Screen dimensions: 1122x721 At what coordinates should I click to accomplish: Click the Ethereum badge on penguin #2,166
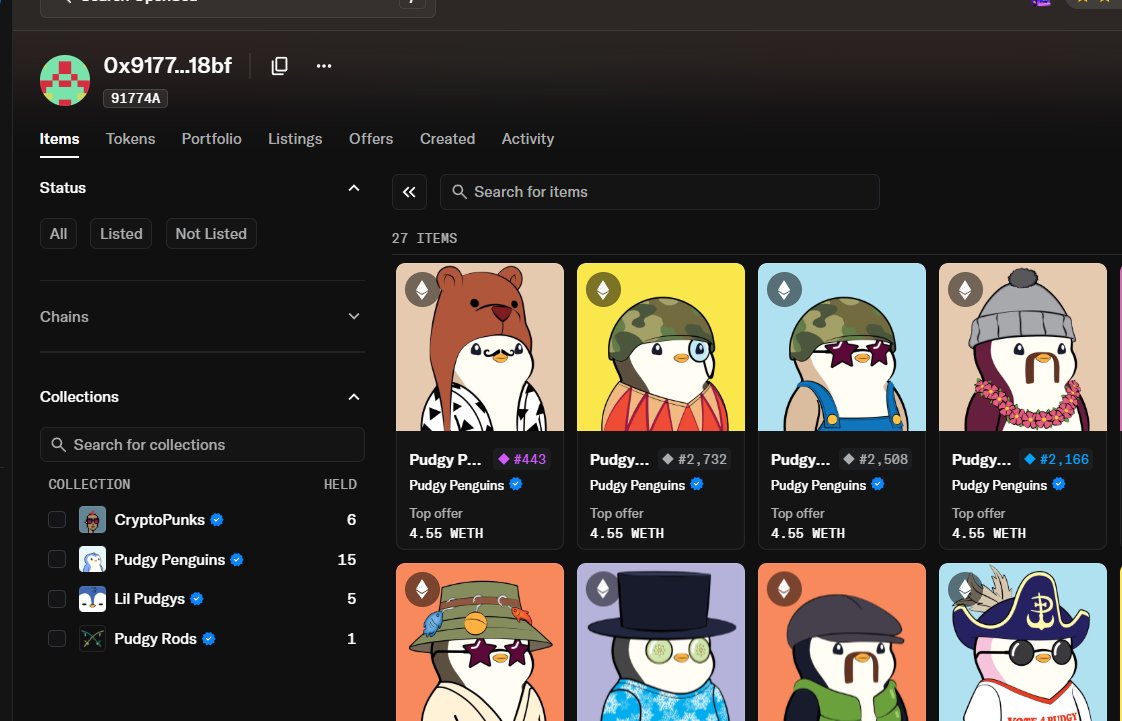[x=965, y=290]
